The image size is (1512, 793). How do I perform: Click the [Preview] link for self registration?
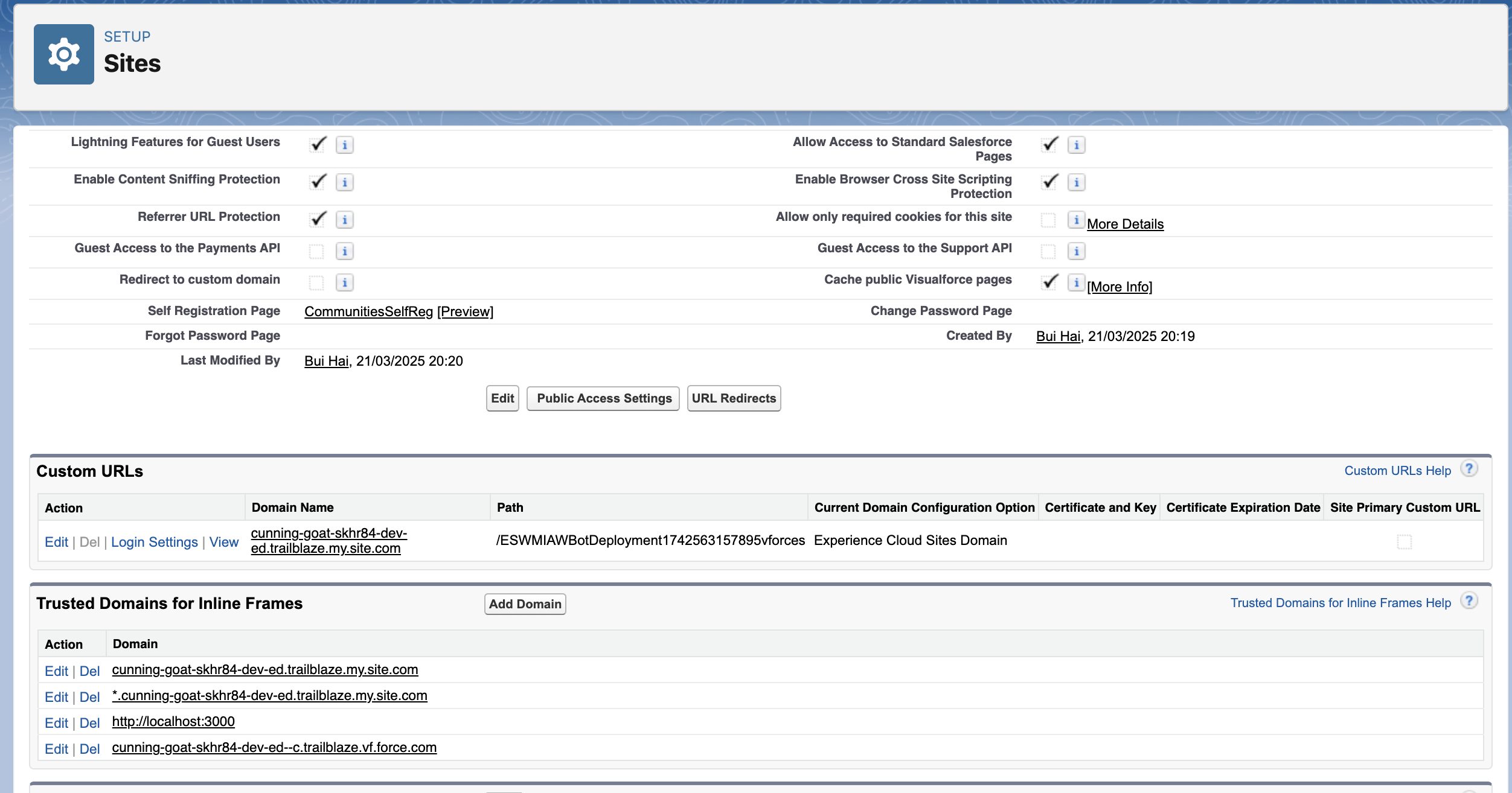[465, 311]
